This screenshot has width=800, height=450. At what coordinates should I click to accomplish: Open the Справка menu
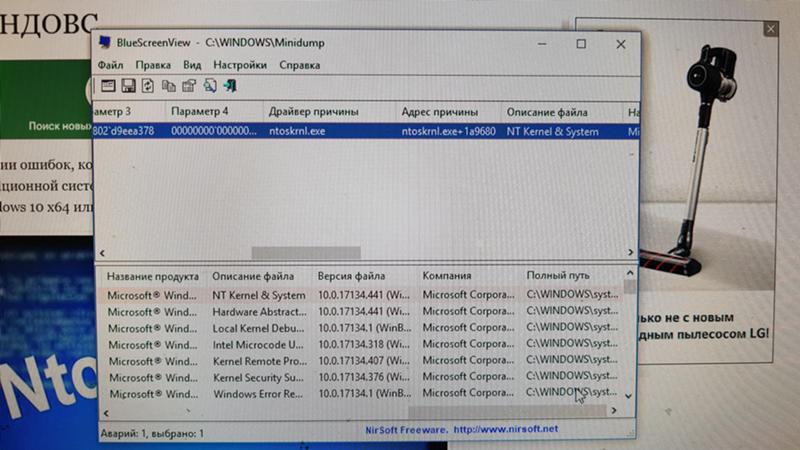click(299, 65)
